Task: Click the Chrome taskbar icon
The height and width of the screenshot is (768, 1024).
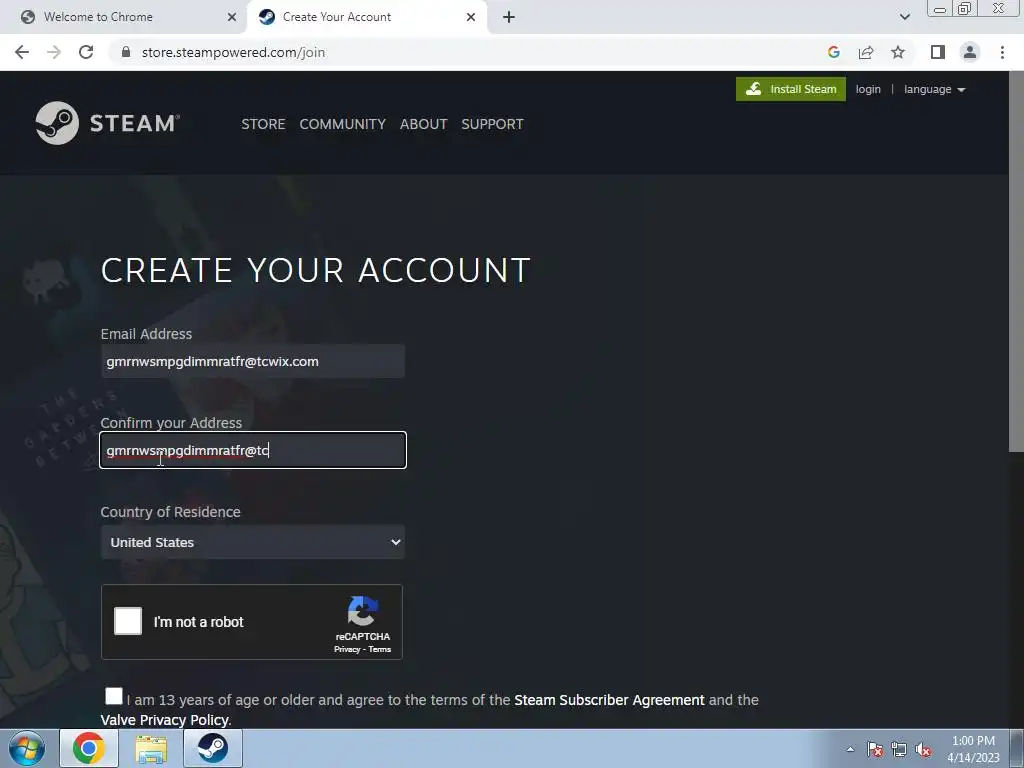Action: coord(89,748)
